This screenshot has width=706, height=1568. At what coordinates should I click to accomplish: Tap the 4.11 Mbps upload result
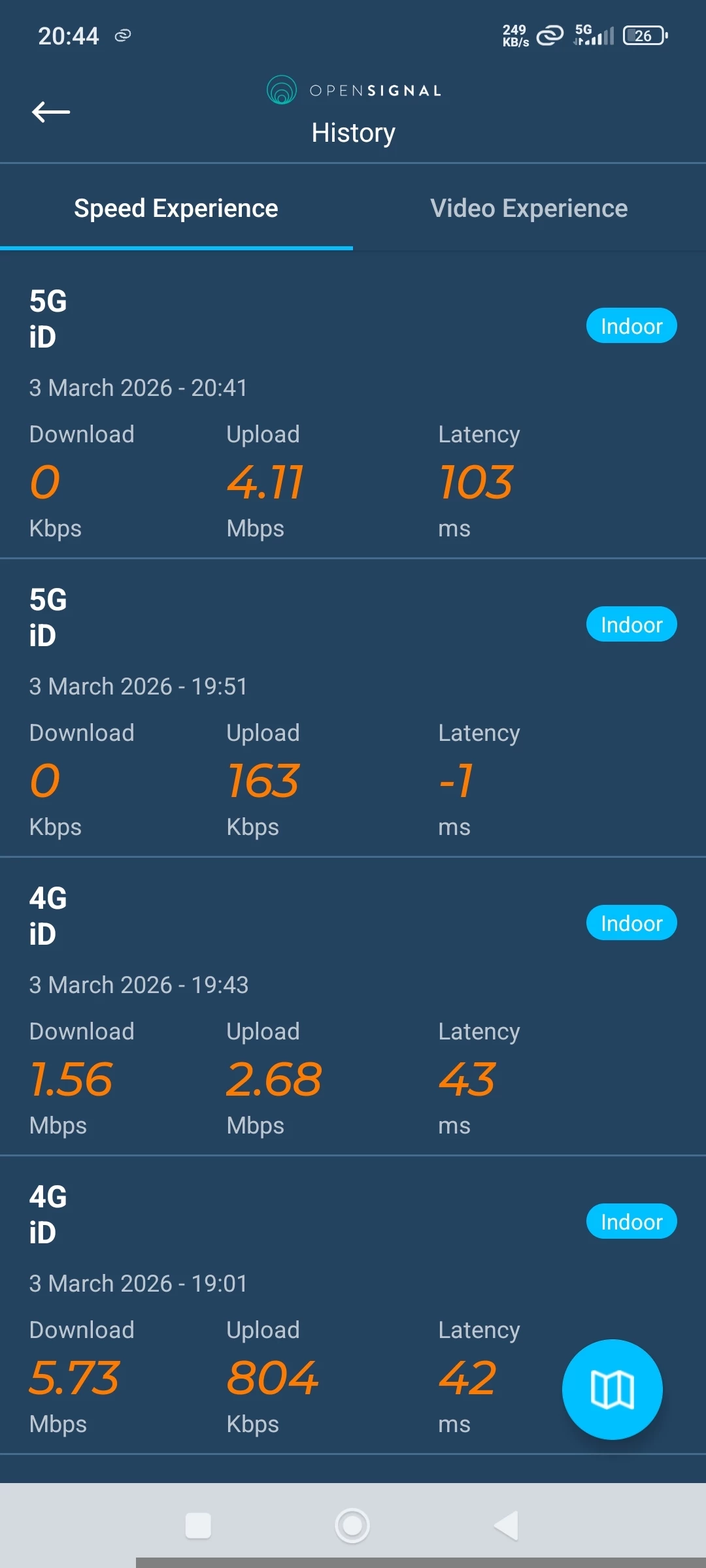click(265, 483)
